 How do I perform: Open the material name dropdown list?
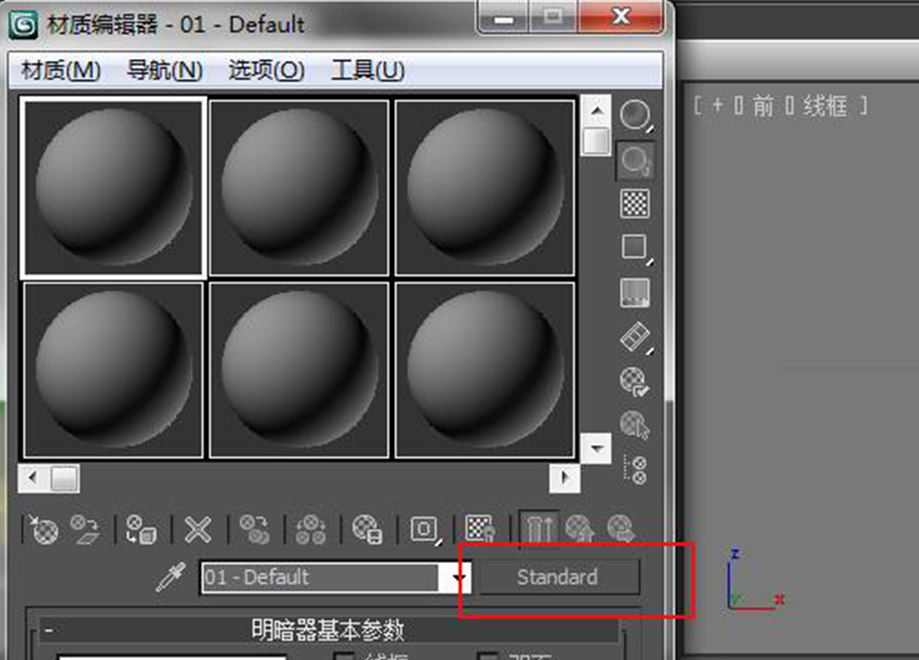458,577
